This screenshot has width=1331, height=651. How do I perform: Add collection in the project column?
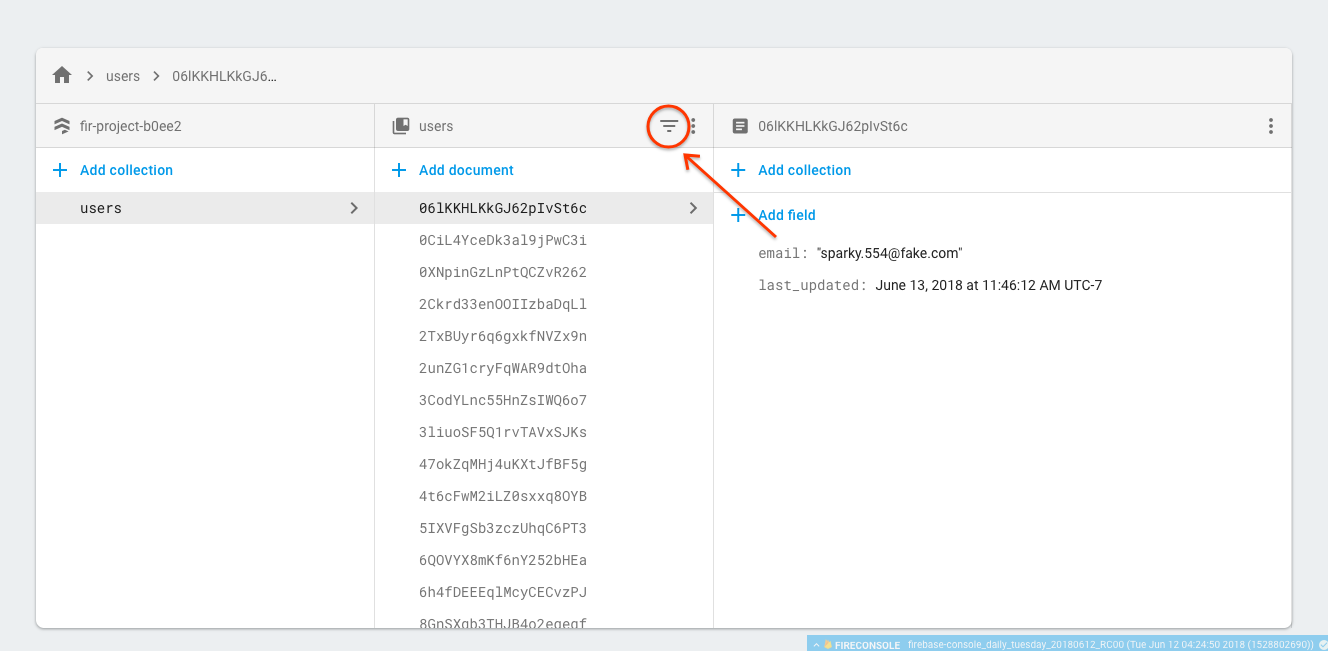(113, 170)
